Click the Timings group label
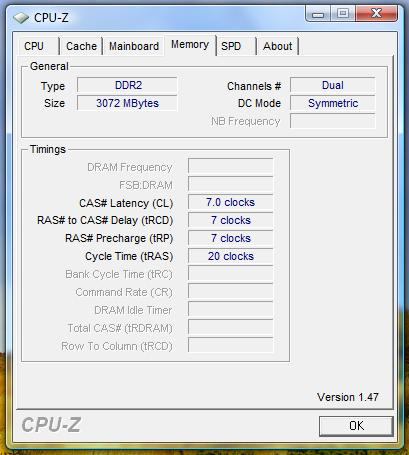Image resolution: width=409 pixels, height=455 pixels. [48, 149]
